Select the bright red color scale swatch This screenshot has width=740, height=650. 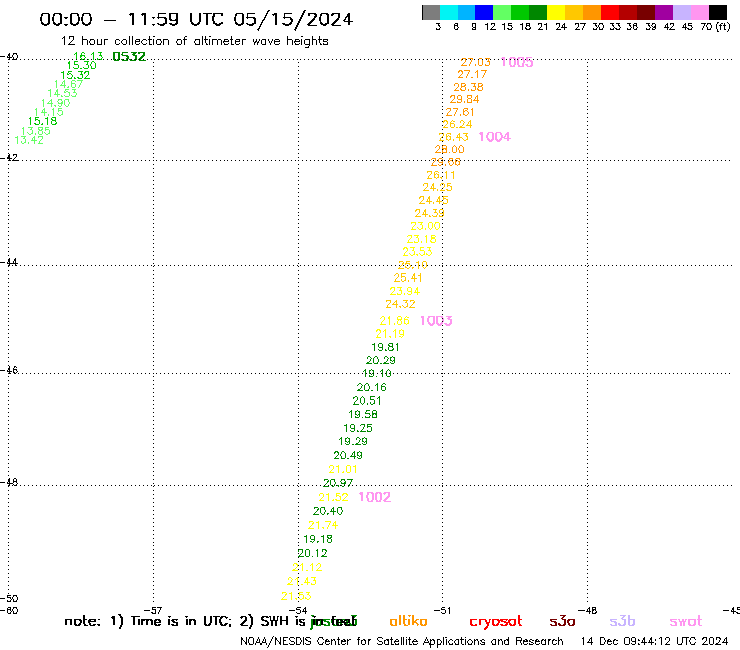click(x=610, y=12)
